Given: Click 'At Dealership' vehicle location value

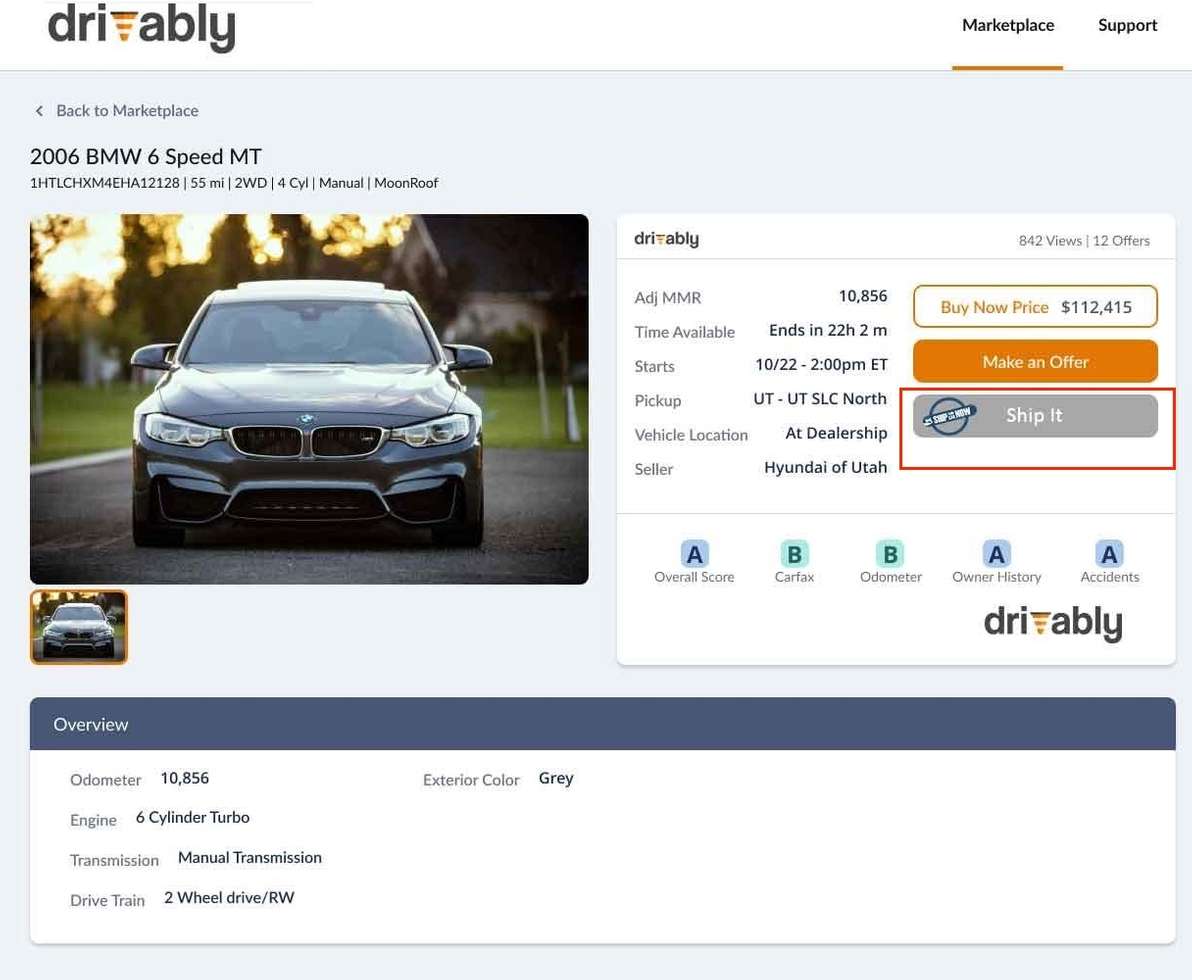Looking at the screenshot, I should pyautogui.click(x=836, y=433).
